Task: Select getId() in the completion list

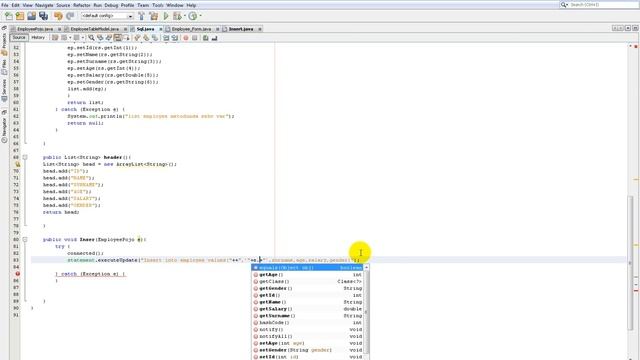Action: click(x=307, y=295)
